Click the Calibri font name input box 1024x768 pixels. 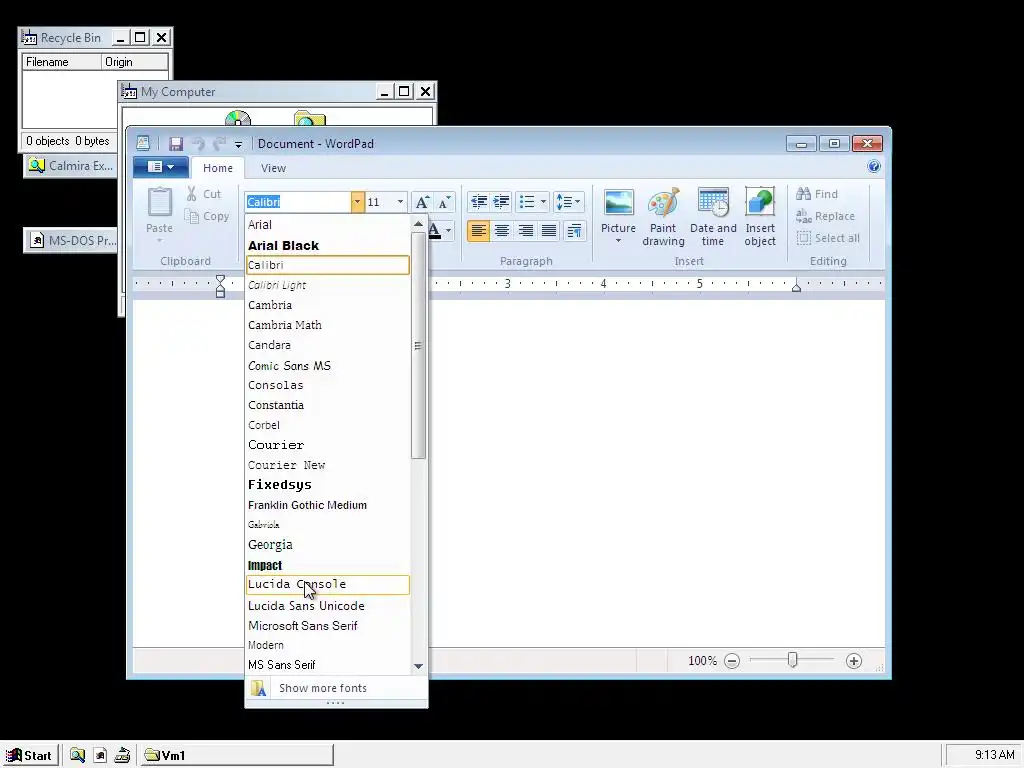point(298,202)
